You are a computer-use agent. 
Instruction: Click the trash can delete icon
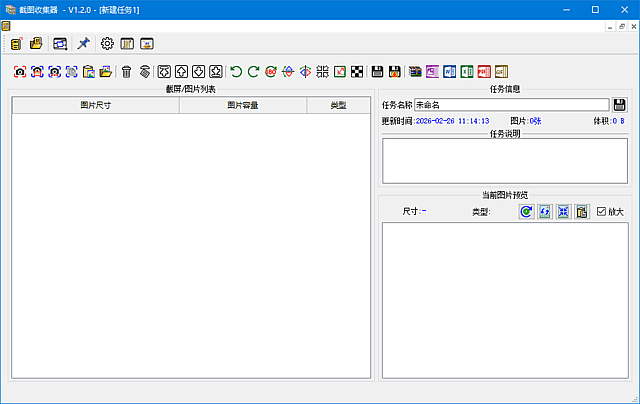point(126,71)
